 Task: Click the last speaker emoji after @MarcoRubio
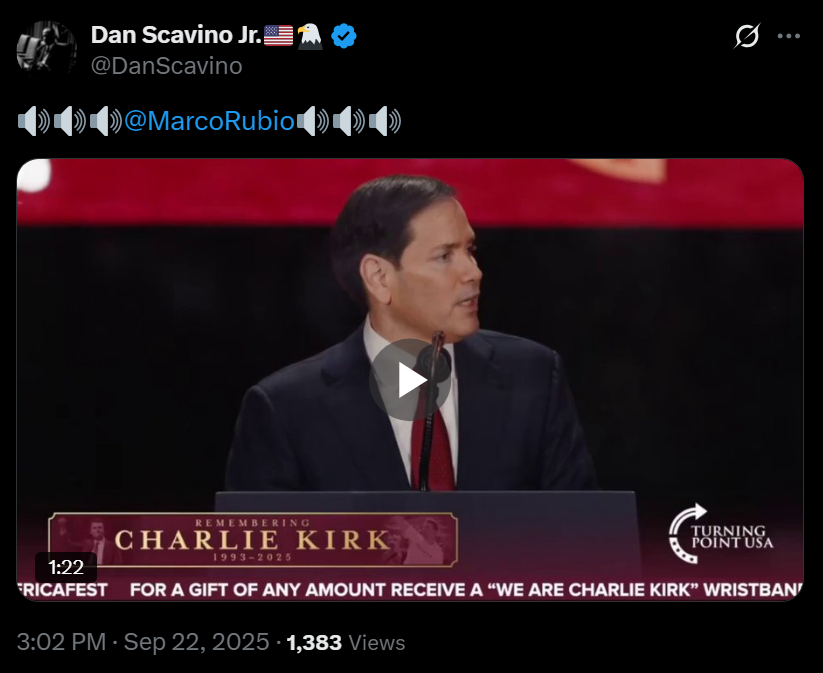[x=385, y=121]
